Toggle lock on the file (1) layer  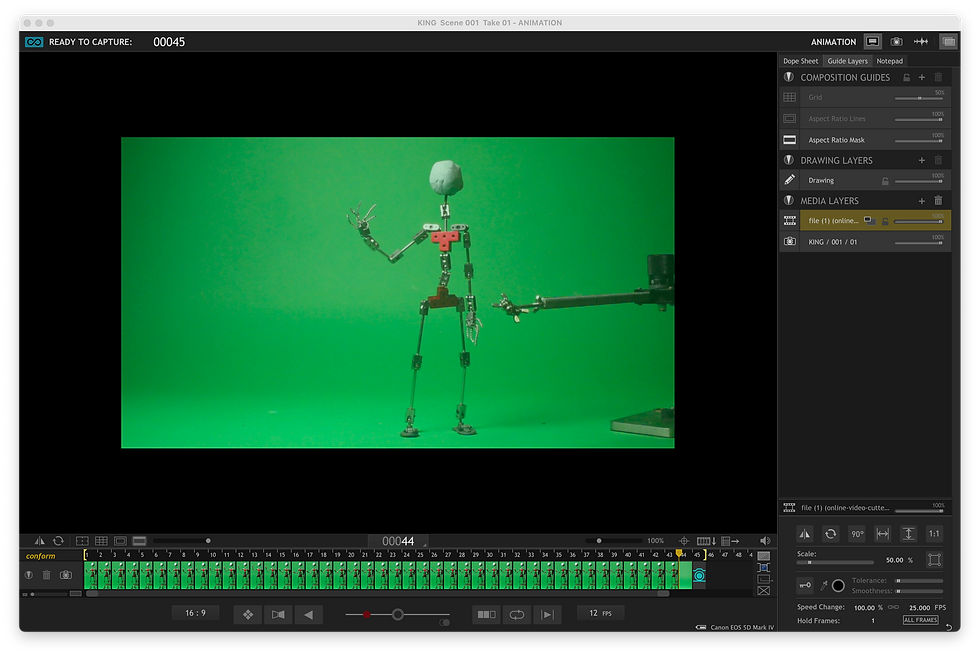tap(885, 221)
